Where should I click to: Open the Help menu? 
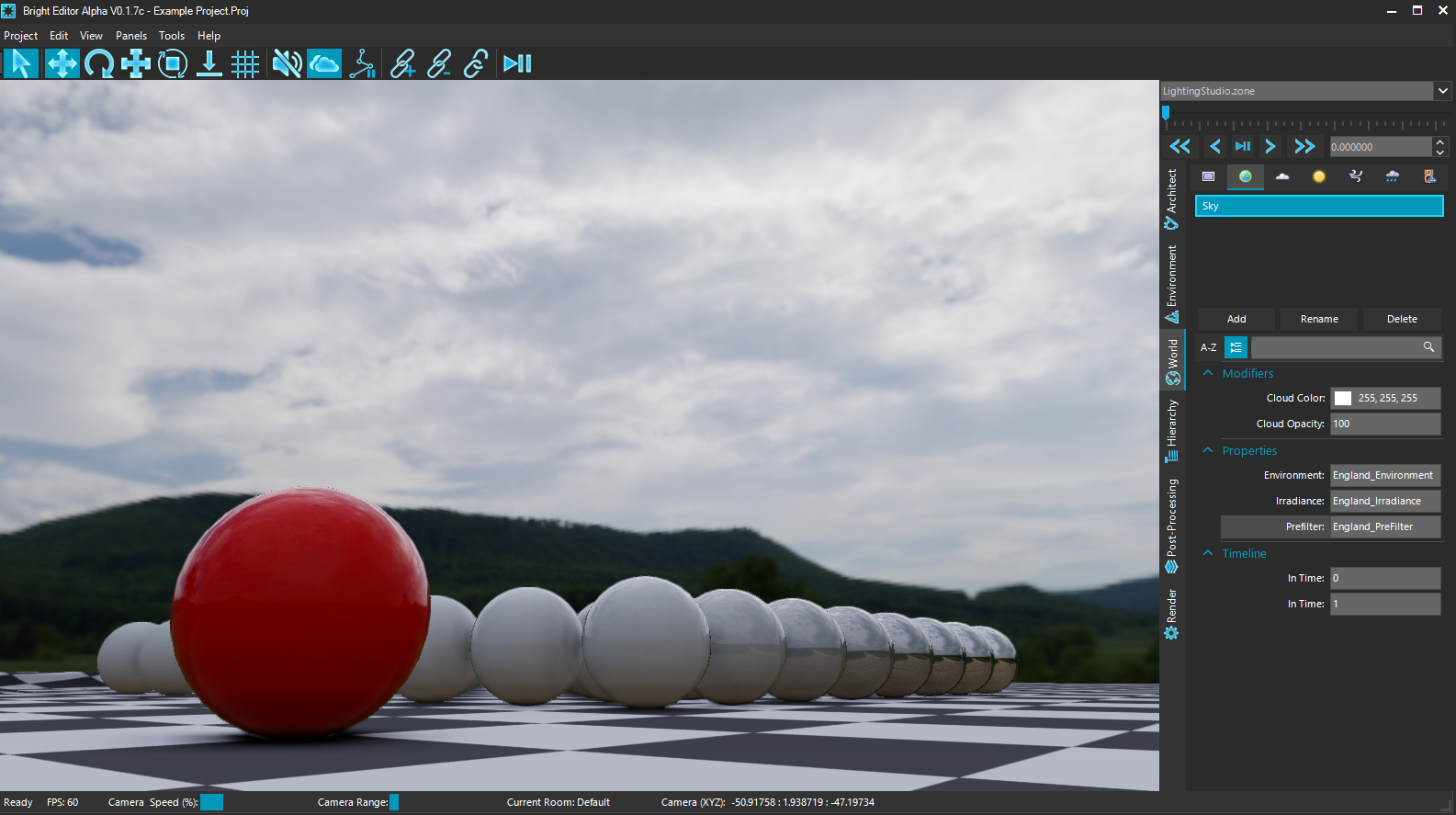(209, 36)
